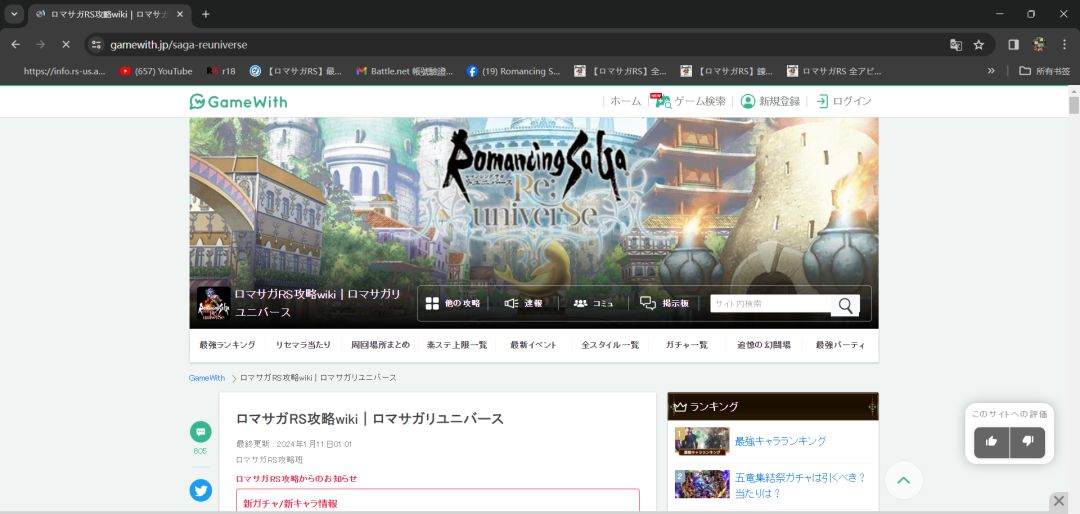
Task: Click ログイン login link
Action: (x=844, y=101)
